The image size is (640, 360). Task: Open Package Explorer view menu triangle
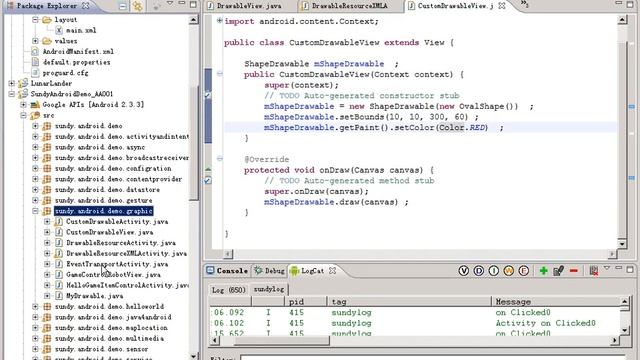pyautogui.click(x=170, y=4)
